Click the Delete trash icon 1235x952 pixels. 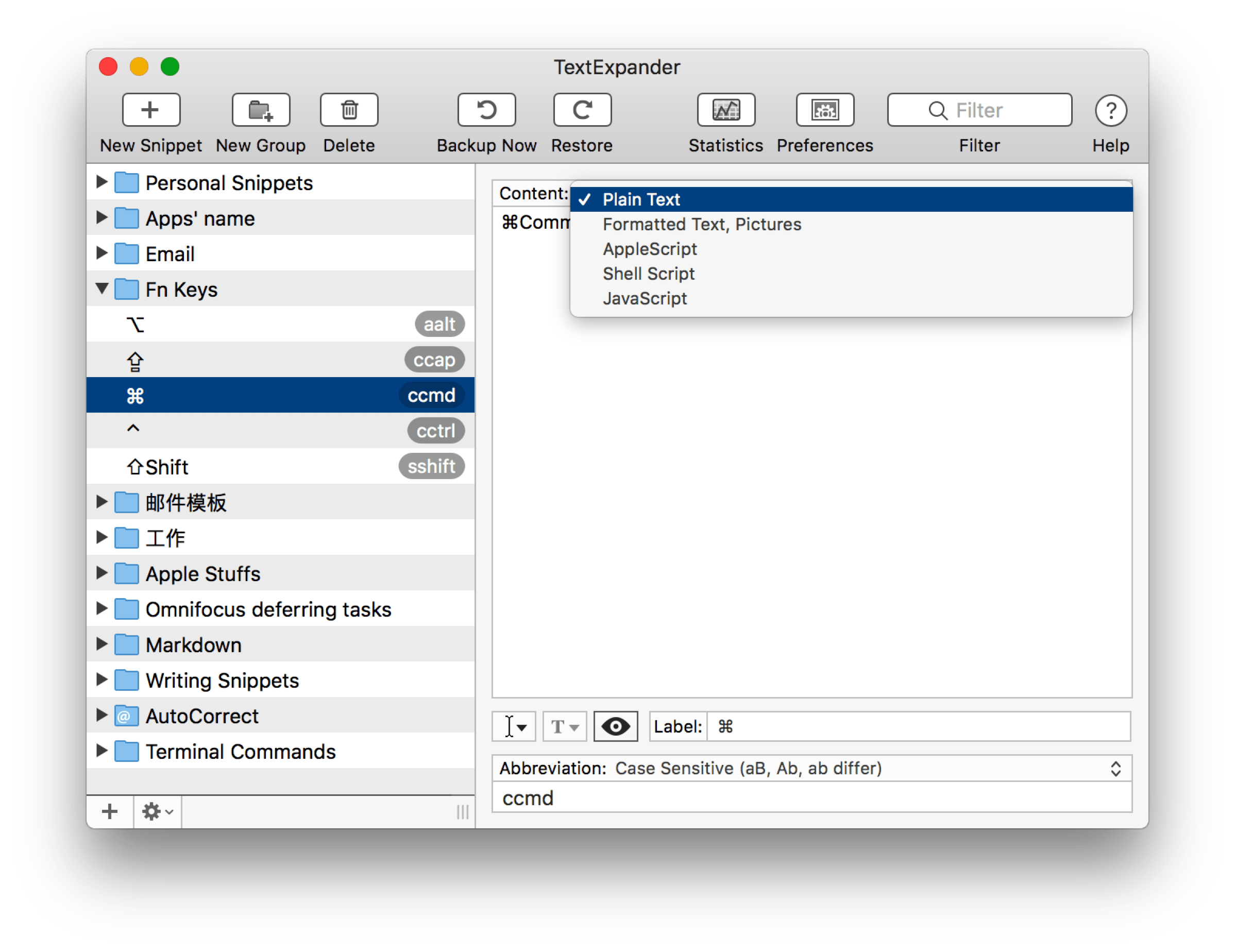coord(349,110)
